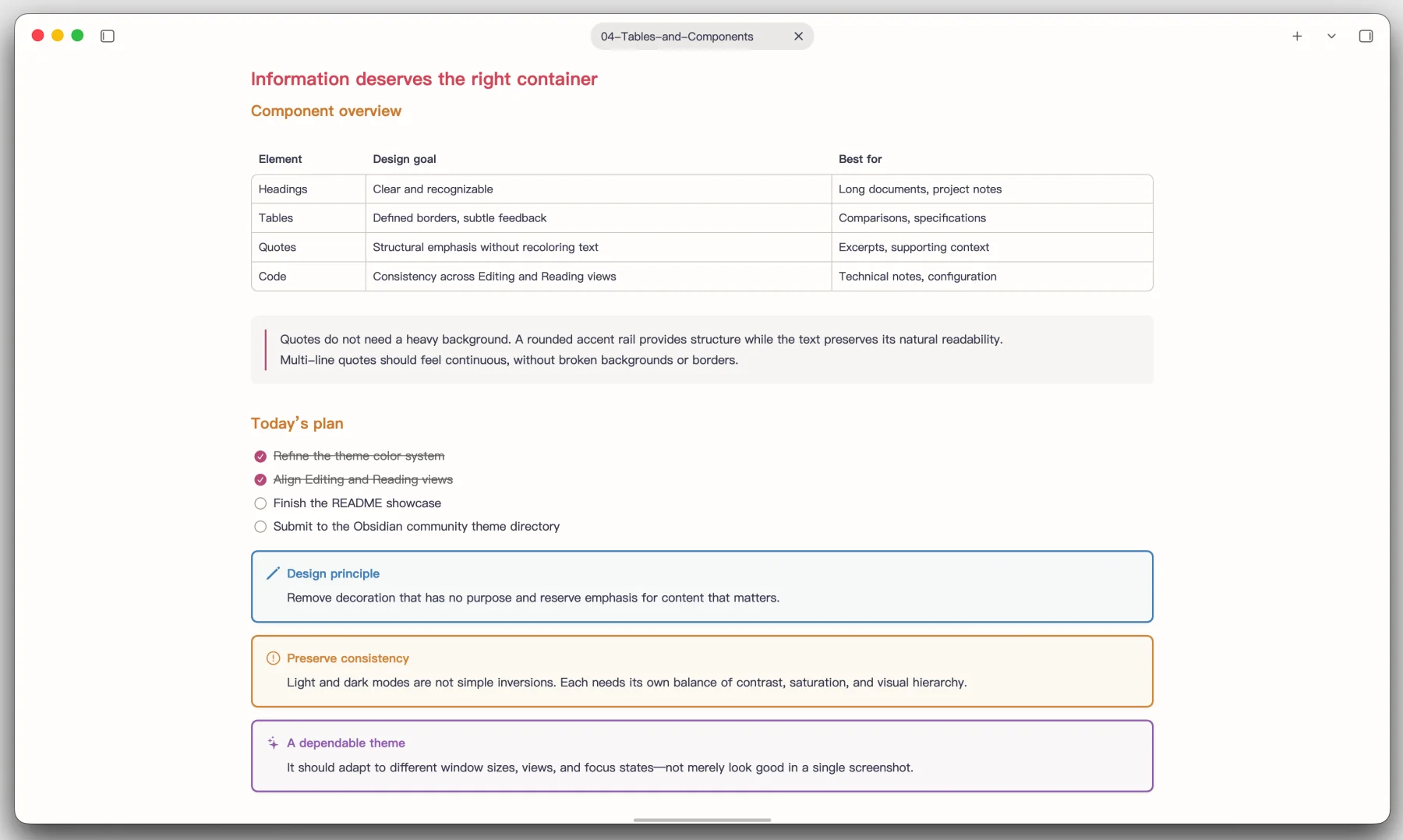Click the 'Defined borders, subtle feedback' cell
This screenshot has width=1403, height=840.
pos(599,218)
